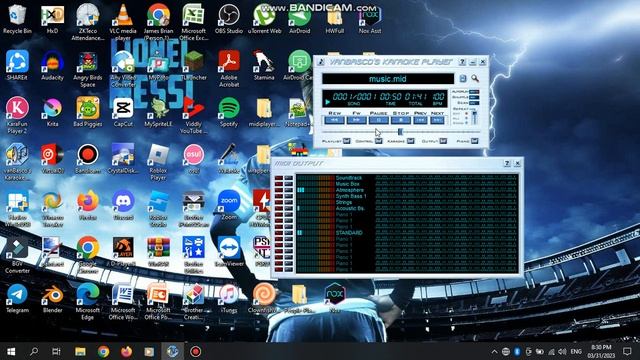This screenshot has height=360, width=640.
Task: Select Music Box instrument text
Action: pos(347,184)
